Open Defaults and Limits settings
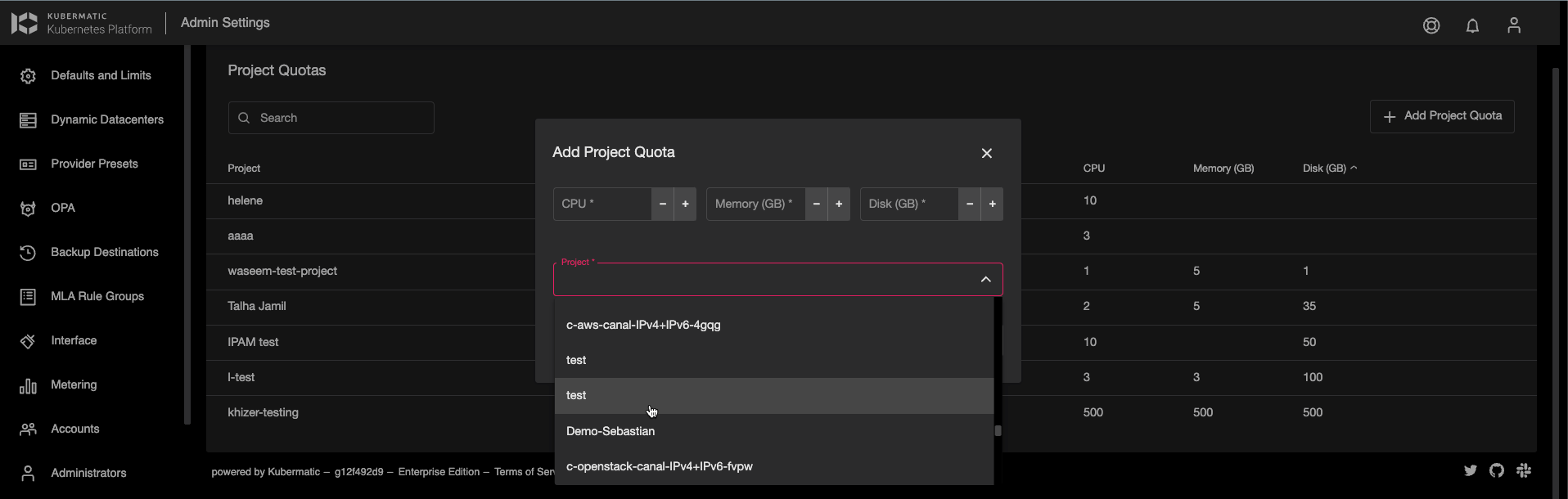Viewport: 1568px width, 499px height. (101, 75)
